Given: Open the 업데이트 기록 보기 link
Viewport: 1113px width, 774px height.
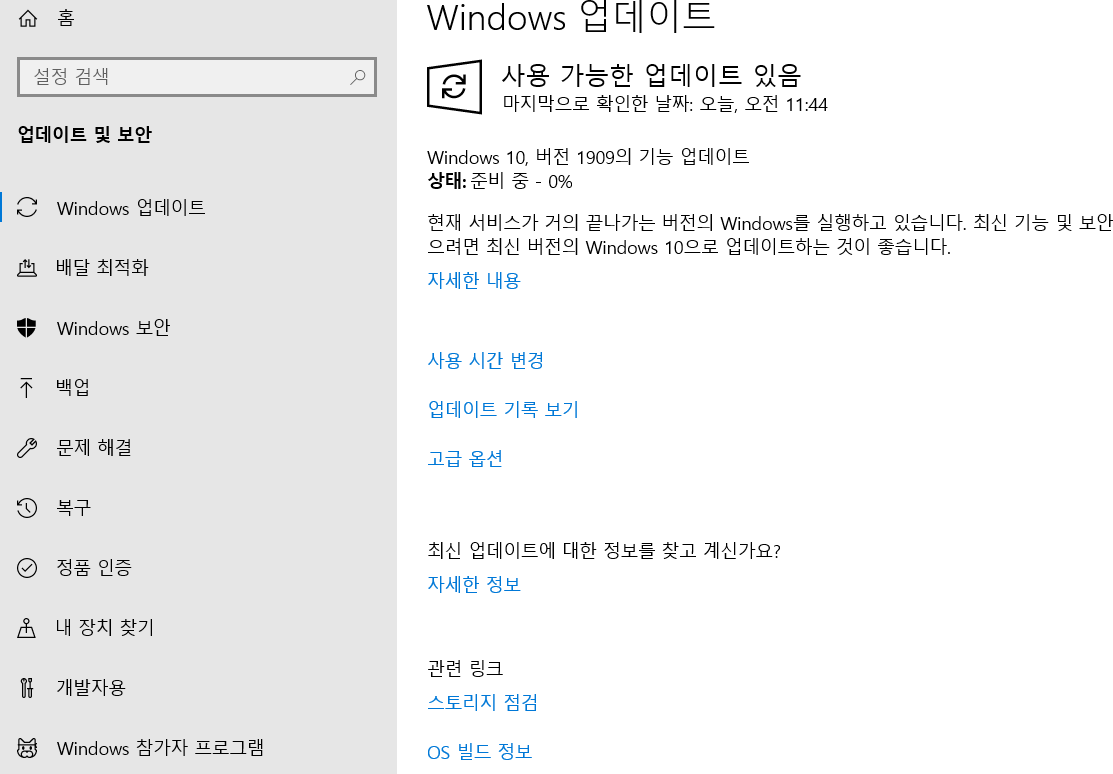Looking at the screenshot, I should [x=503, y=410].
